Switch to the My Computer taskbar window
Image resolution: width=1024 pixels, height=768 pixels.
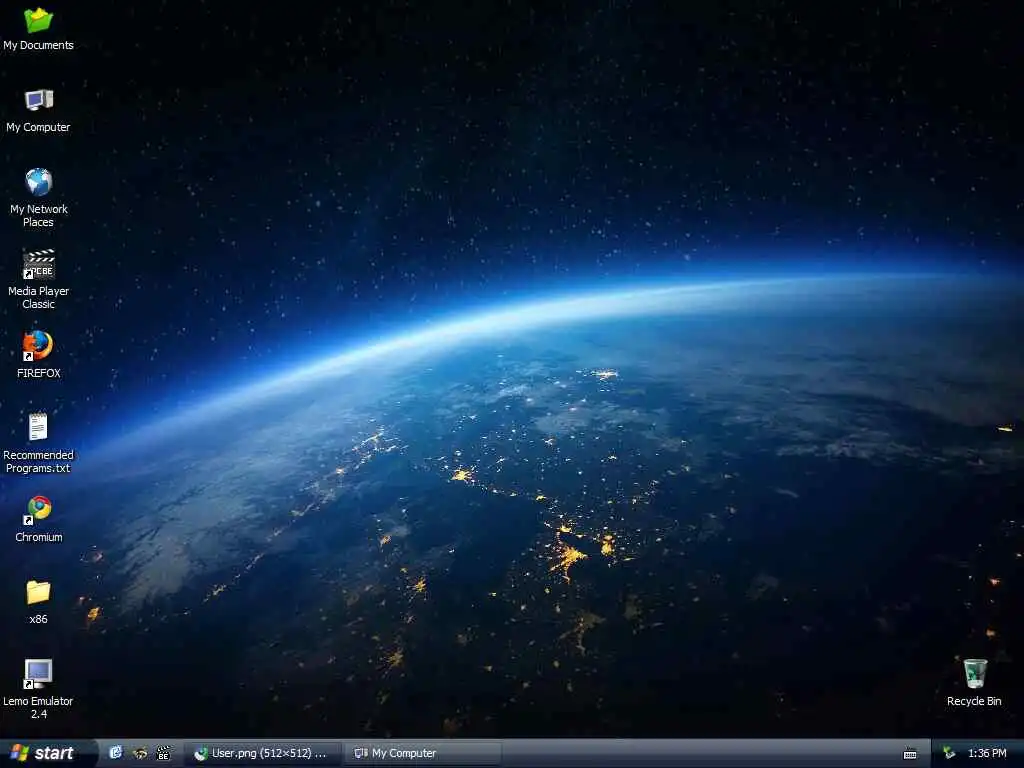[x=423, y=754]
